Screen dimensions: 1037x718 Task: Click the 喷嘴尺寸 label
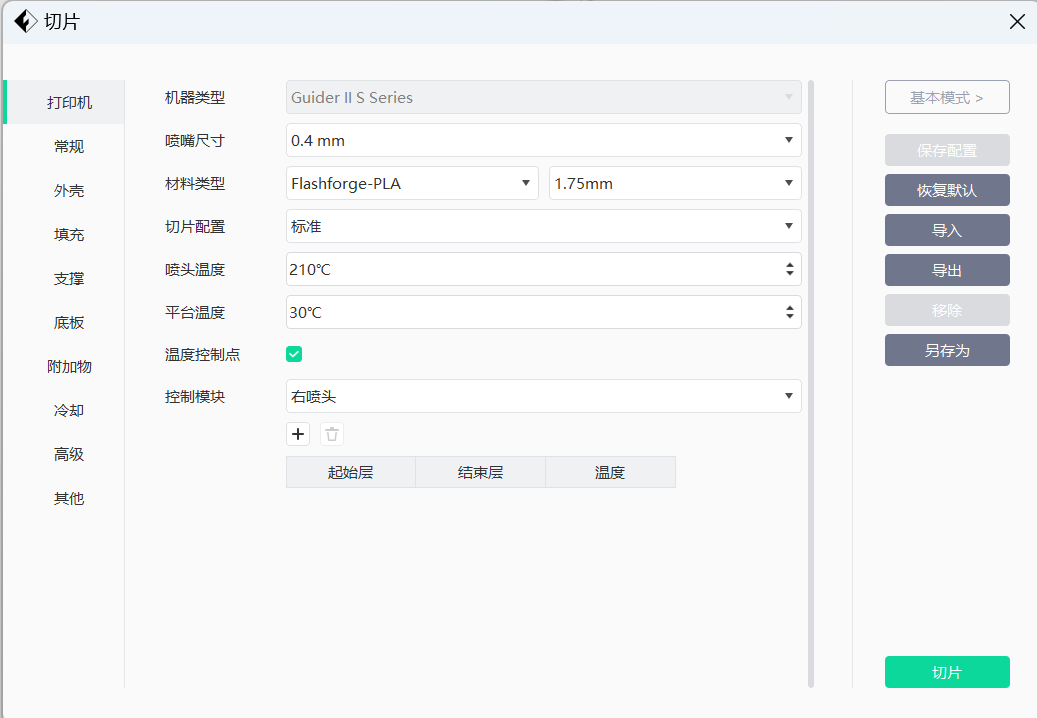[195, 141]
